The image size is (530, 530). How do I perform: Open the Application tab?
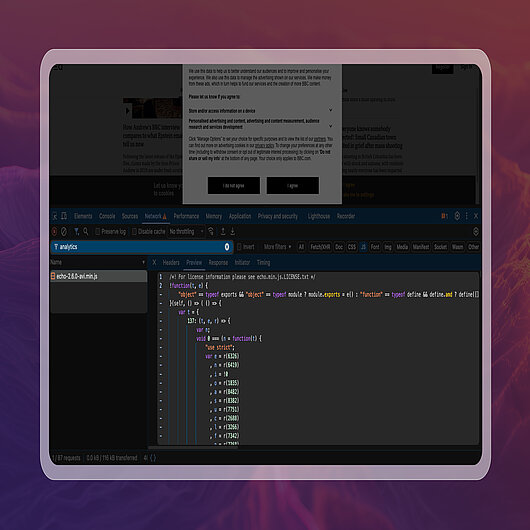point(240,216)
